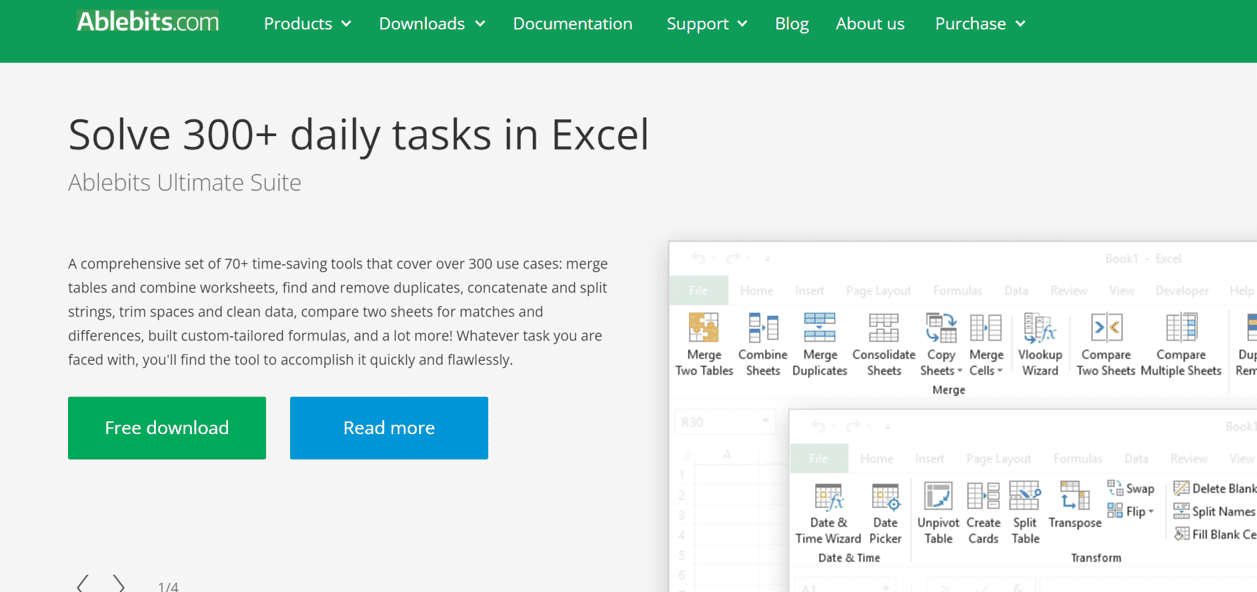1257x592 pixels.
Task: Open Review tab in front Excel window
Action: [1188, 458]
